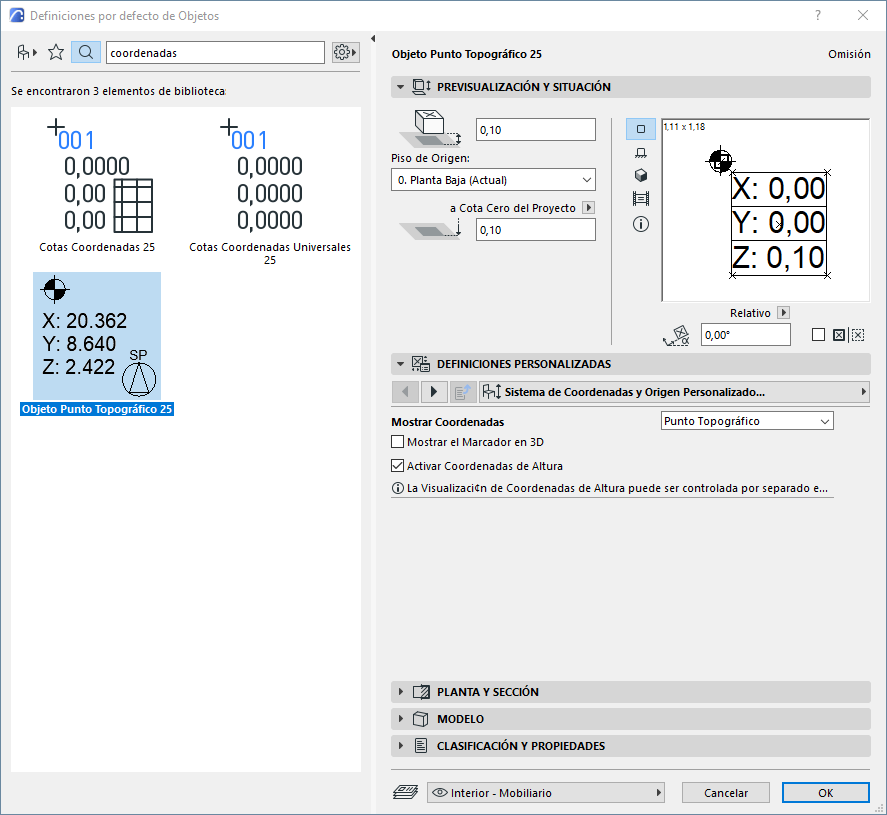
Task: Show favorites with the star icon
Action: click(x=56, y=53)
